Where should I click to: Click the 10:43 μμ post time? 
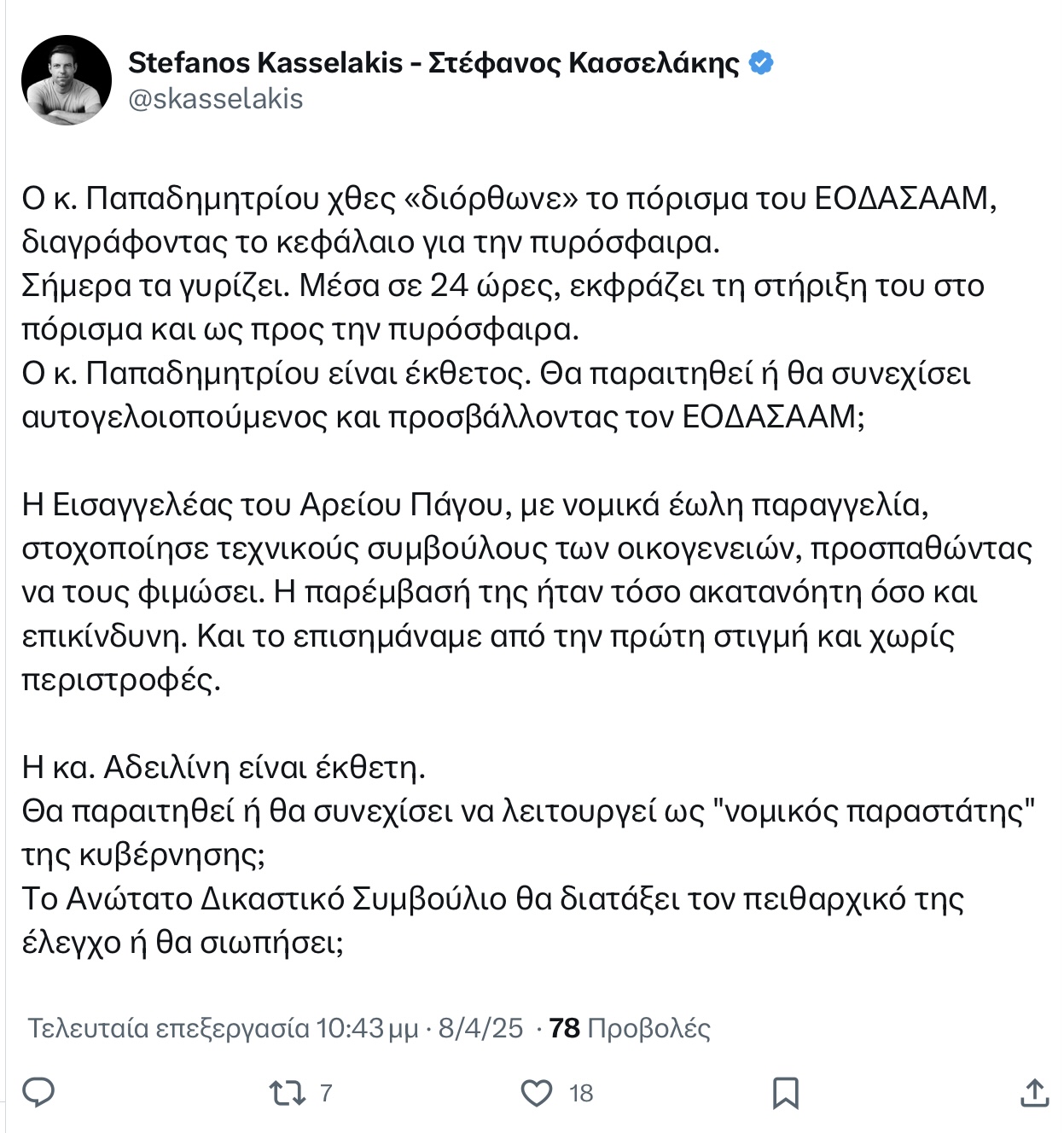[368, 1028]
